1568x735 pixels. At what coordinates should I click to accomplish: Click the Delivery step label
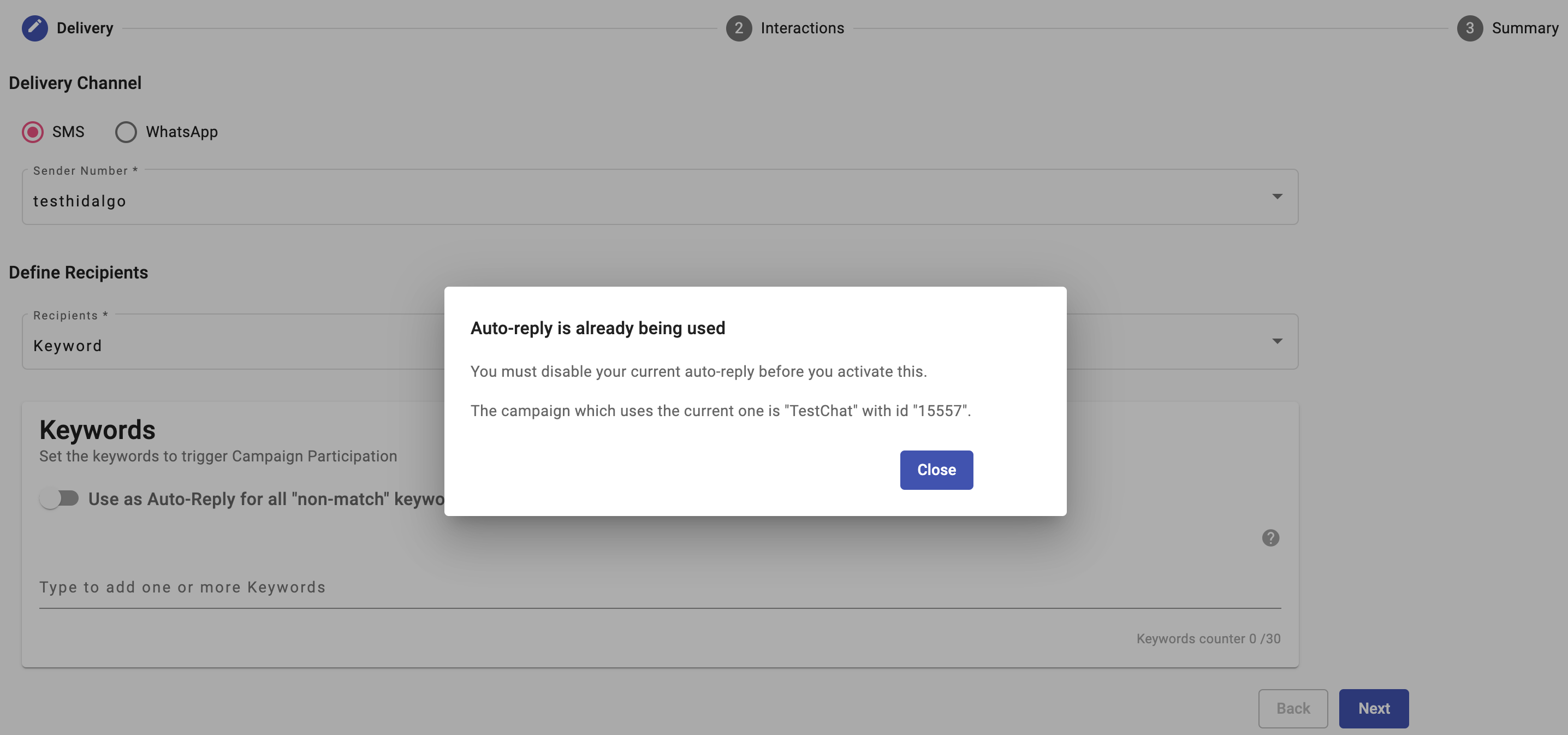85,28
